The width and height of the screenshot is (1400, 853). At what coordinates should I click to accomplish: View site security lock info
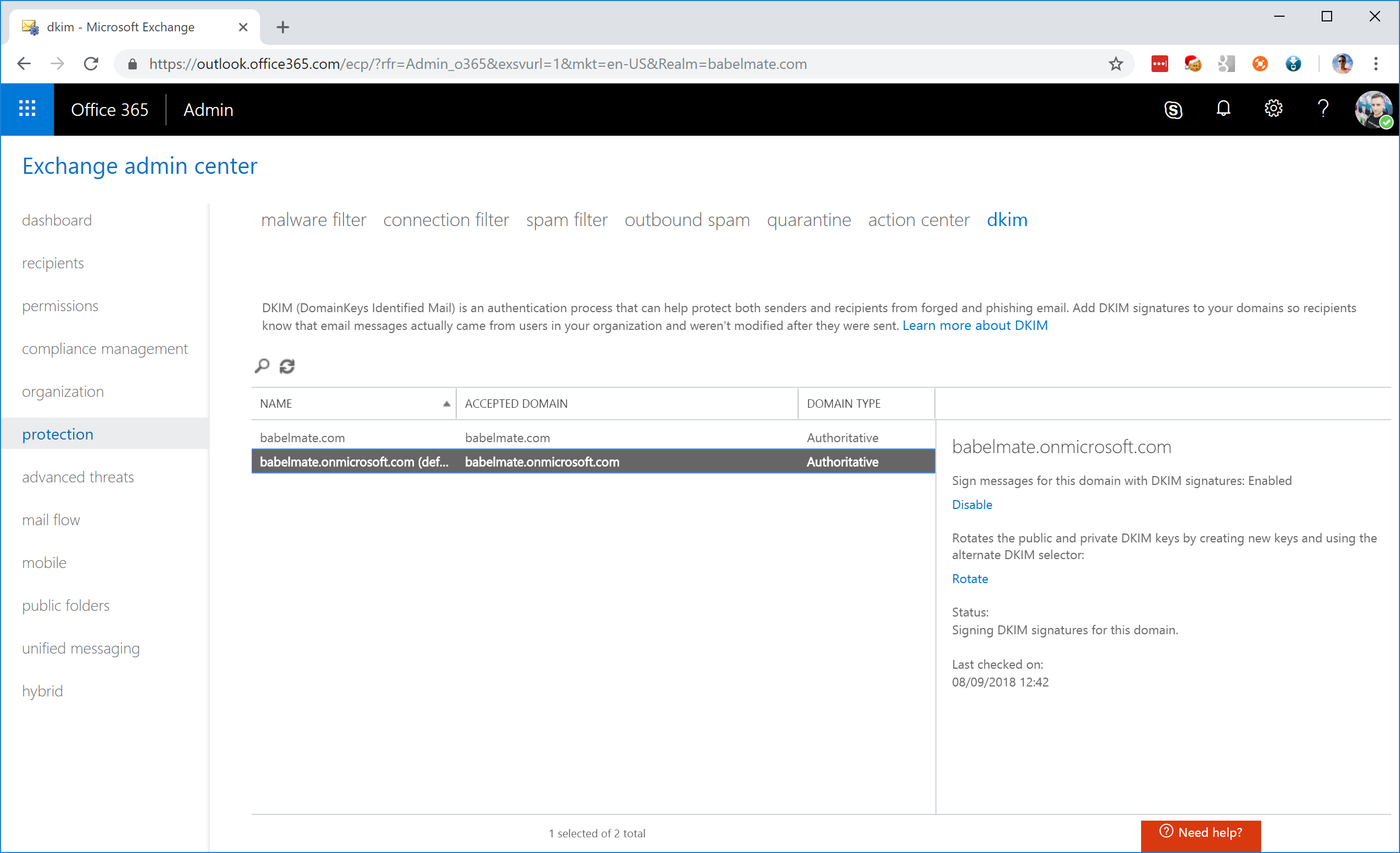click(133, 64)
